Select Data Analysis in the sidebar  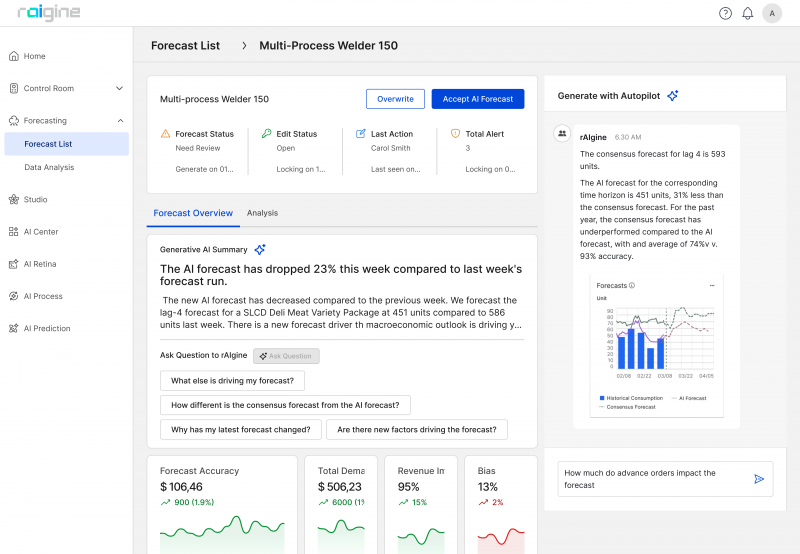coord(49,167)
